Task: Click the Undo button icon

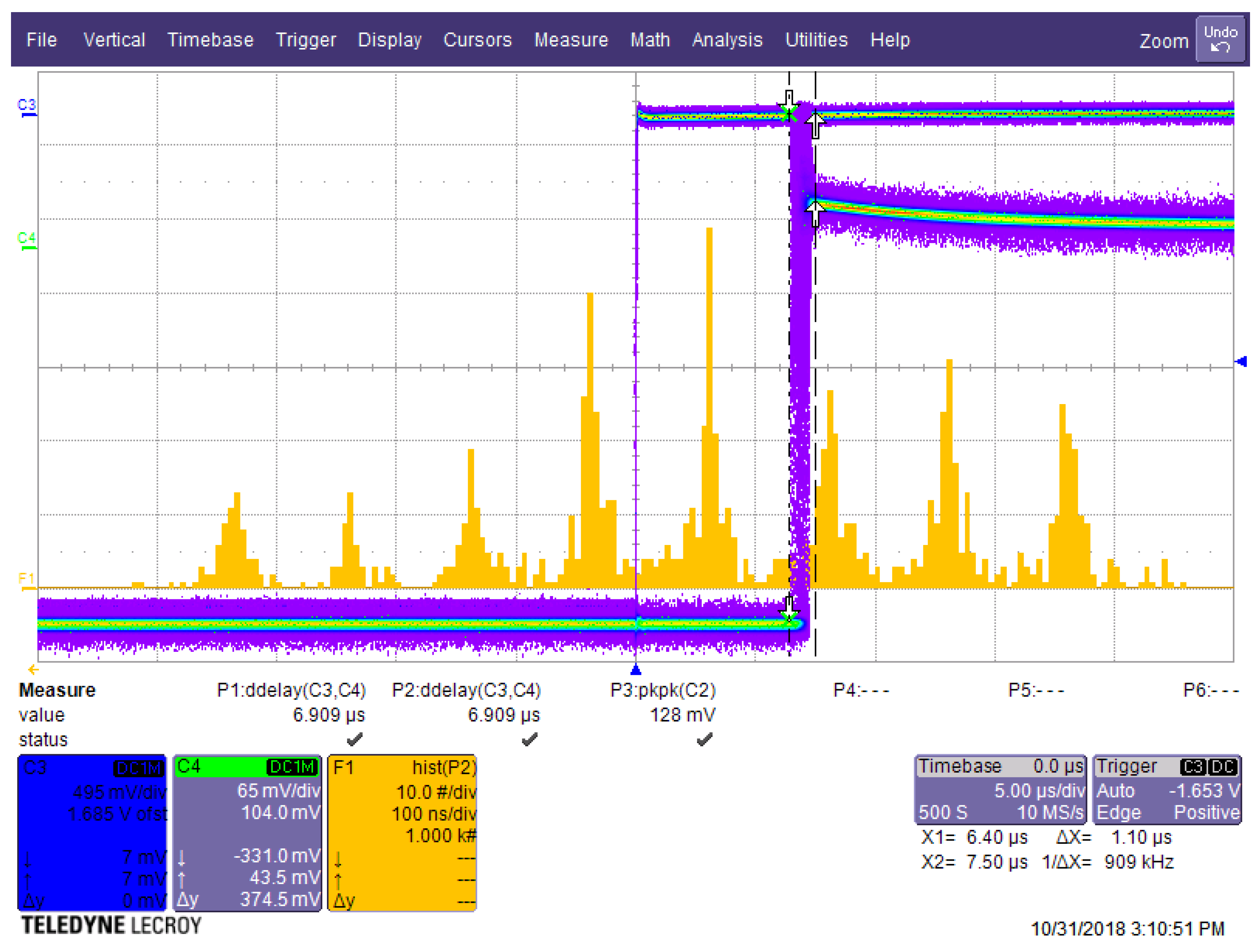Action: coord(1220,39)
